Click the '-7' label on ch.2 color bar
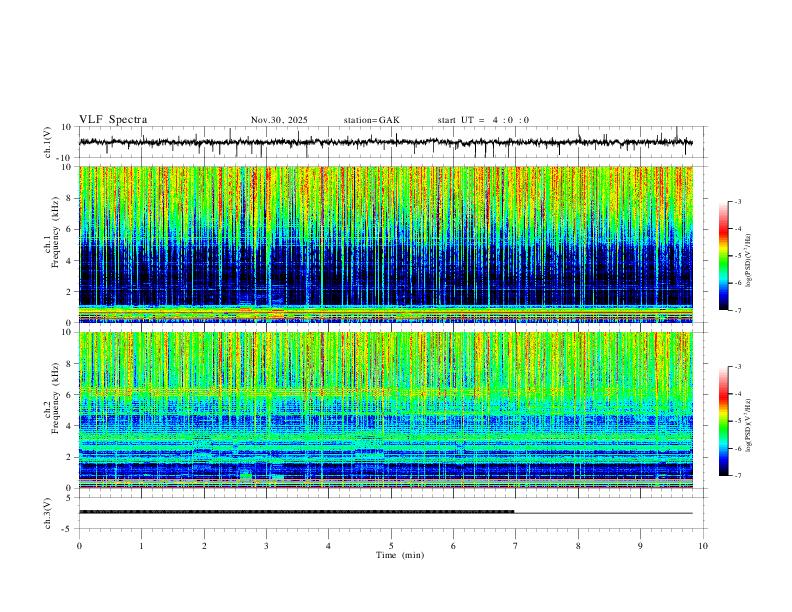This screenshot has width=792, height=612. [738, 475]
